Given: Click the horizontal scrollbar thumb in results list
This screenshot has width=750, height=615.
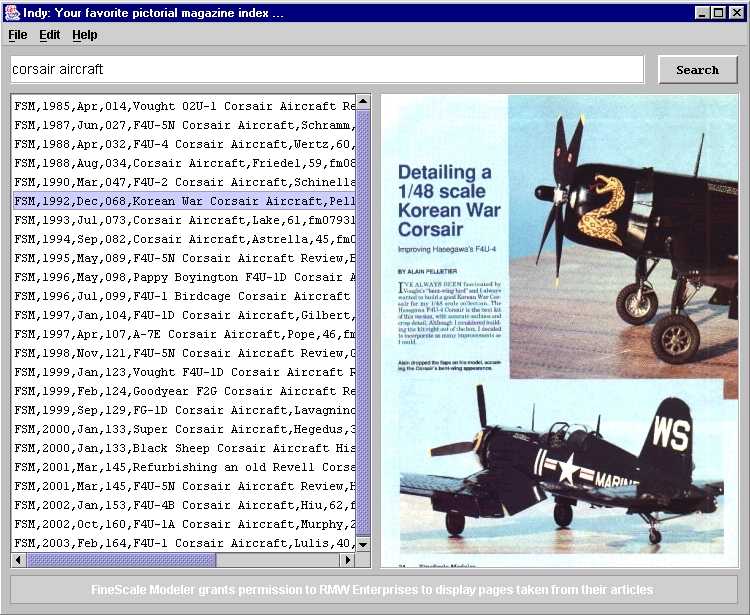Looking at the screenshot, I should [120, 560].
